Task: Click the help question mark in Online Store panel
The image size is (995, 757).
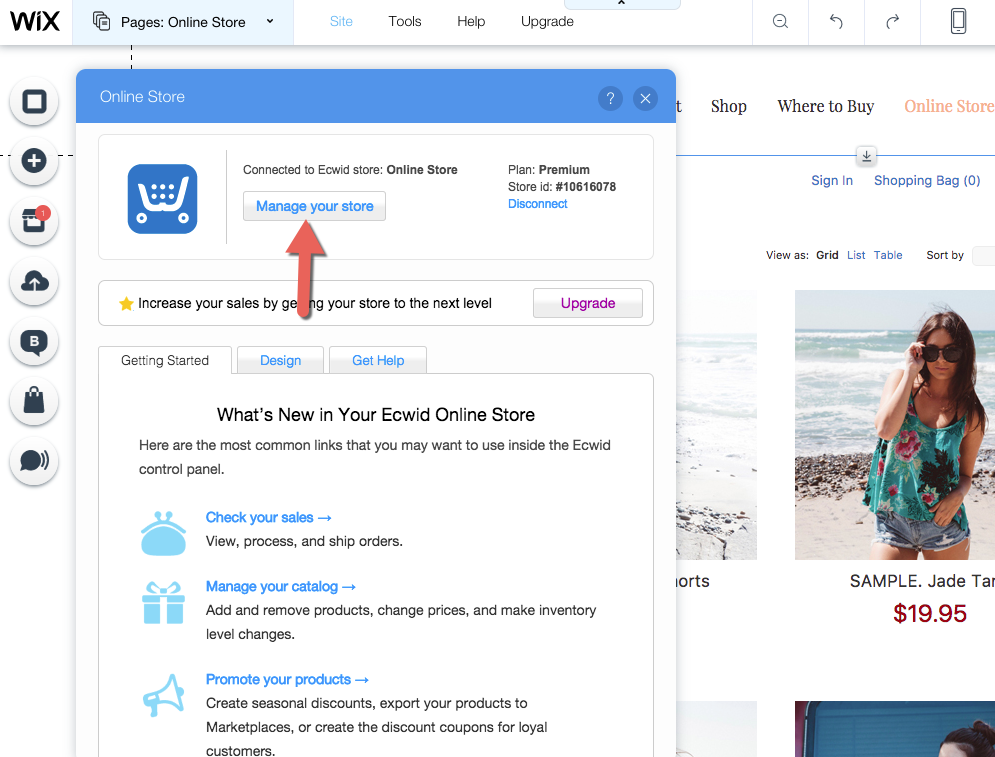Action: pyautogui.click(x=610, y=98)
